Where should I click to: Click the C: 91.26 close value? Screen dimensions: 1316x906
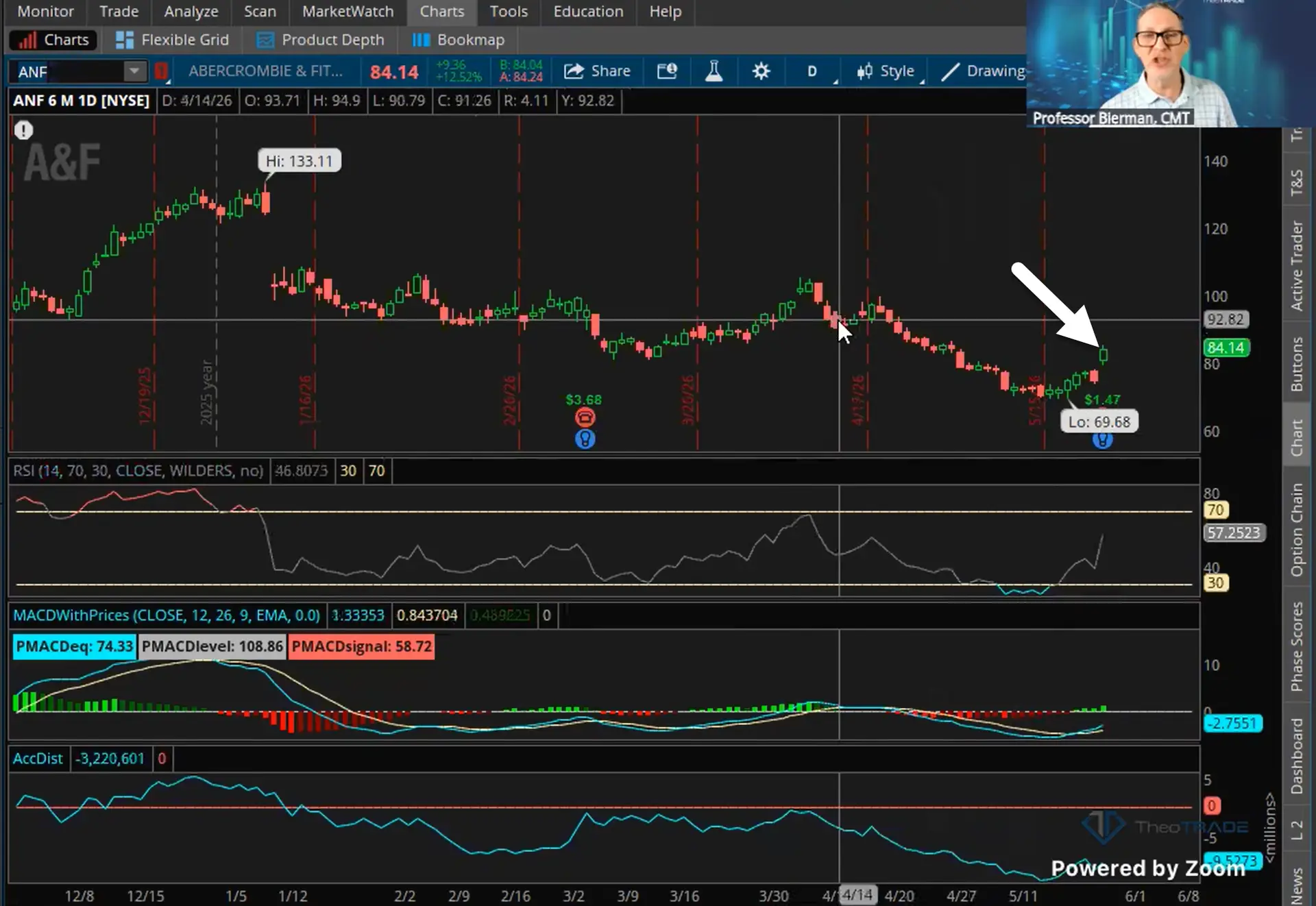(x=465, y=101)
